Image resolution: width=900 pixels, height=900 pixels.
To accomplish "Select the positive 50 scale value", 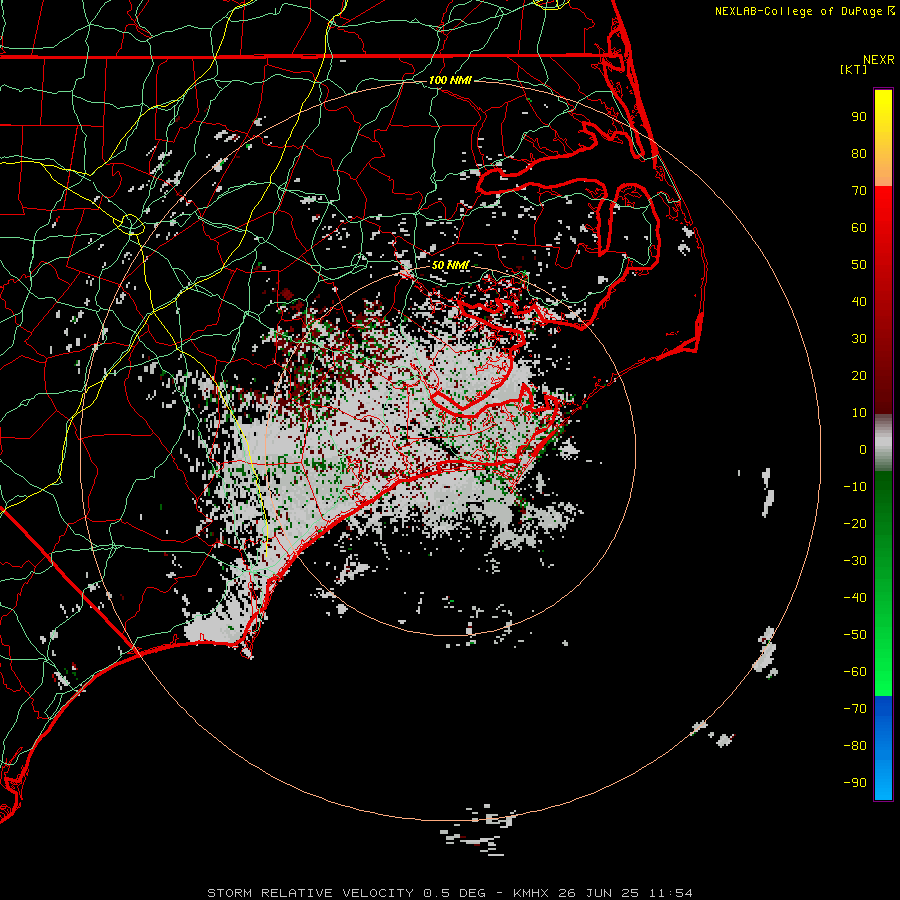I will click(859, 265).
